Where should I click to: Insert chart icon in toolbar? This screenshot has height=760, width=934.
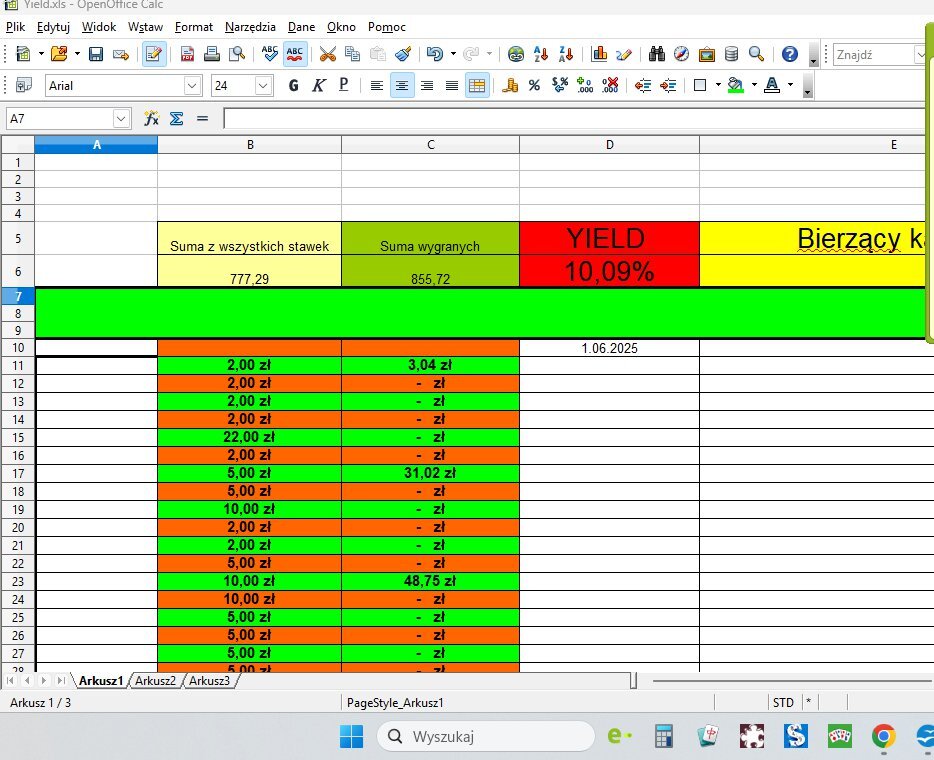(x=599, y=54)
